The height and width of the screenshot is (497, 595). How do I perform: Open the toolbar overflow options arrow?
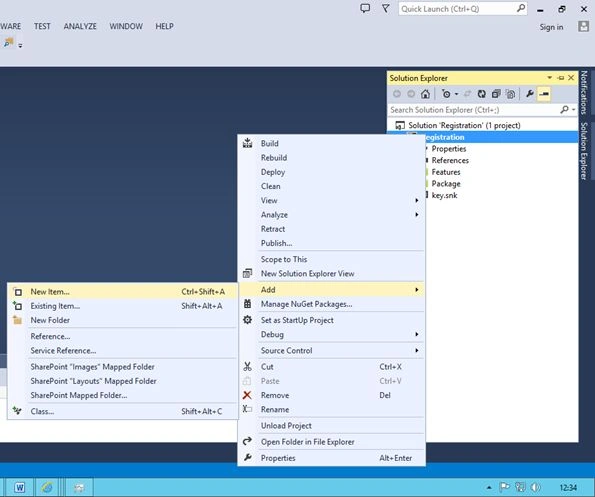pos(20,46)
